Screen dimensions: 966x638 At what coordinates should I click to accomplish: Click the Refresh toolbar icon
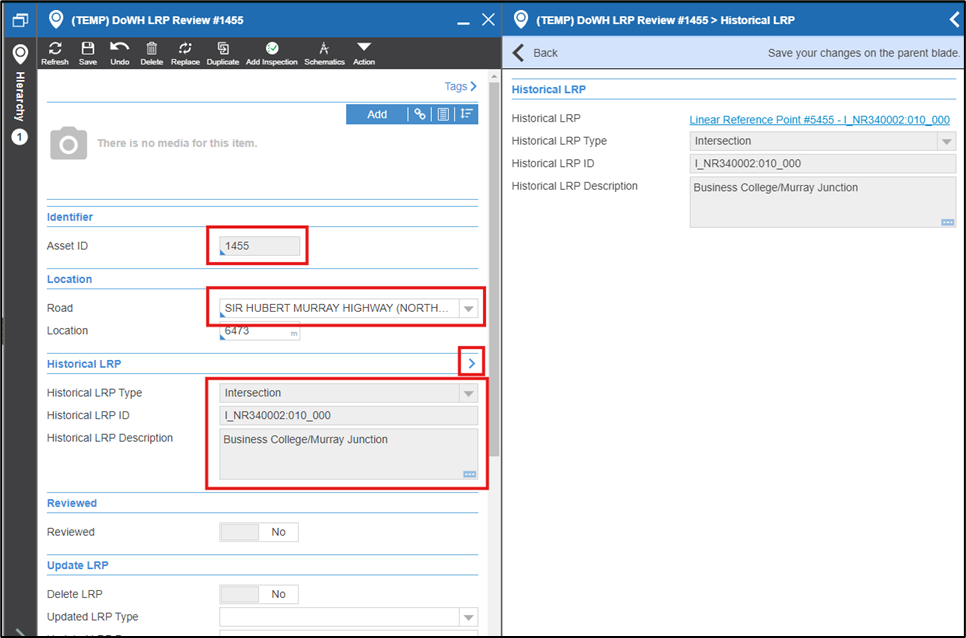[55, 53]
